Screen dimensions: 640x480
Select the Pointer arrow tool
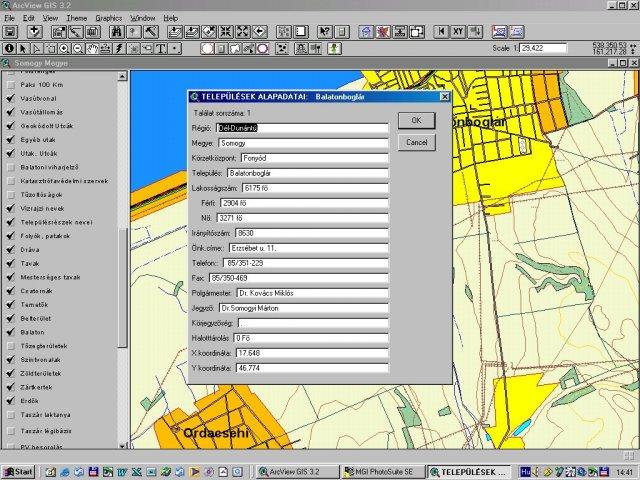coord(24,48)
